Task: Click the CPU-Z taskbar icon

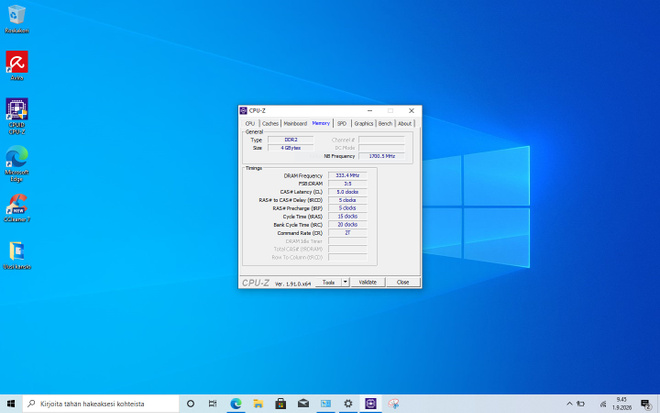Action: 371,404
